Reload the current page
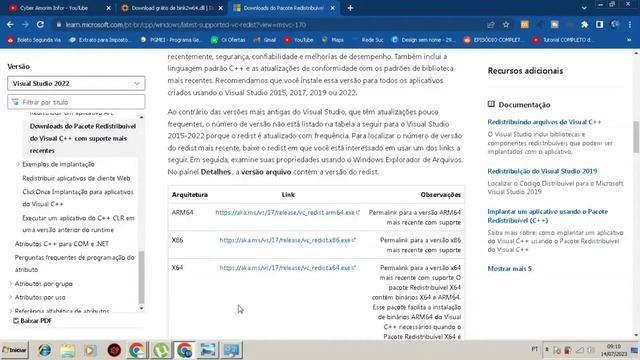Image resolution: width=640 pixels, height=360 pixels. [x=40, y=24]
